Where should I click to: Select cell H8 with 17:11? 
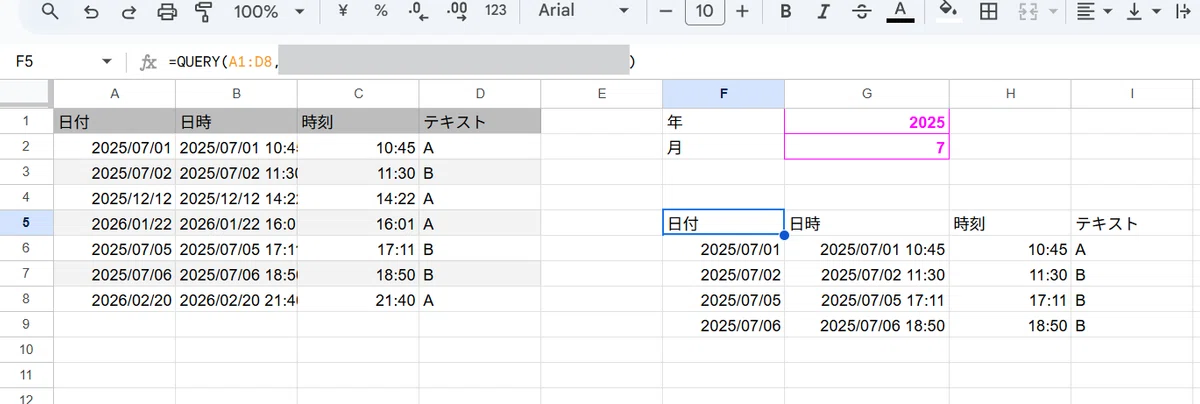click(x=1010, y=299)
